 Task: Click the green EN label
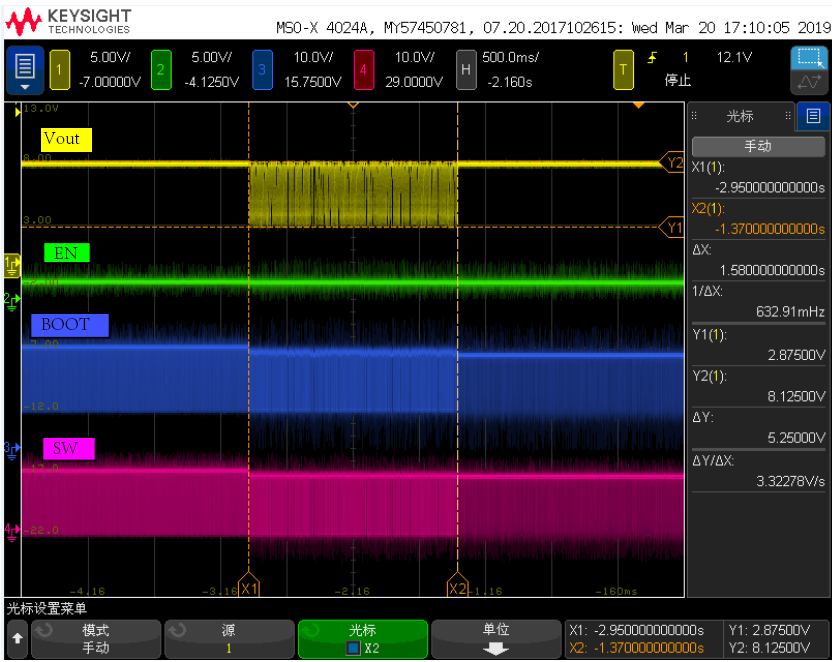pos(66,253)
